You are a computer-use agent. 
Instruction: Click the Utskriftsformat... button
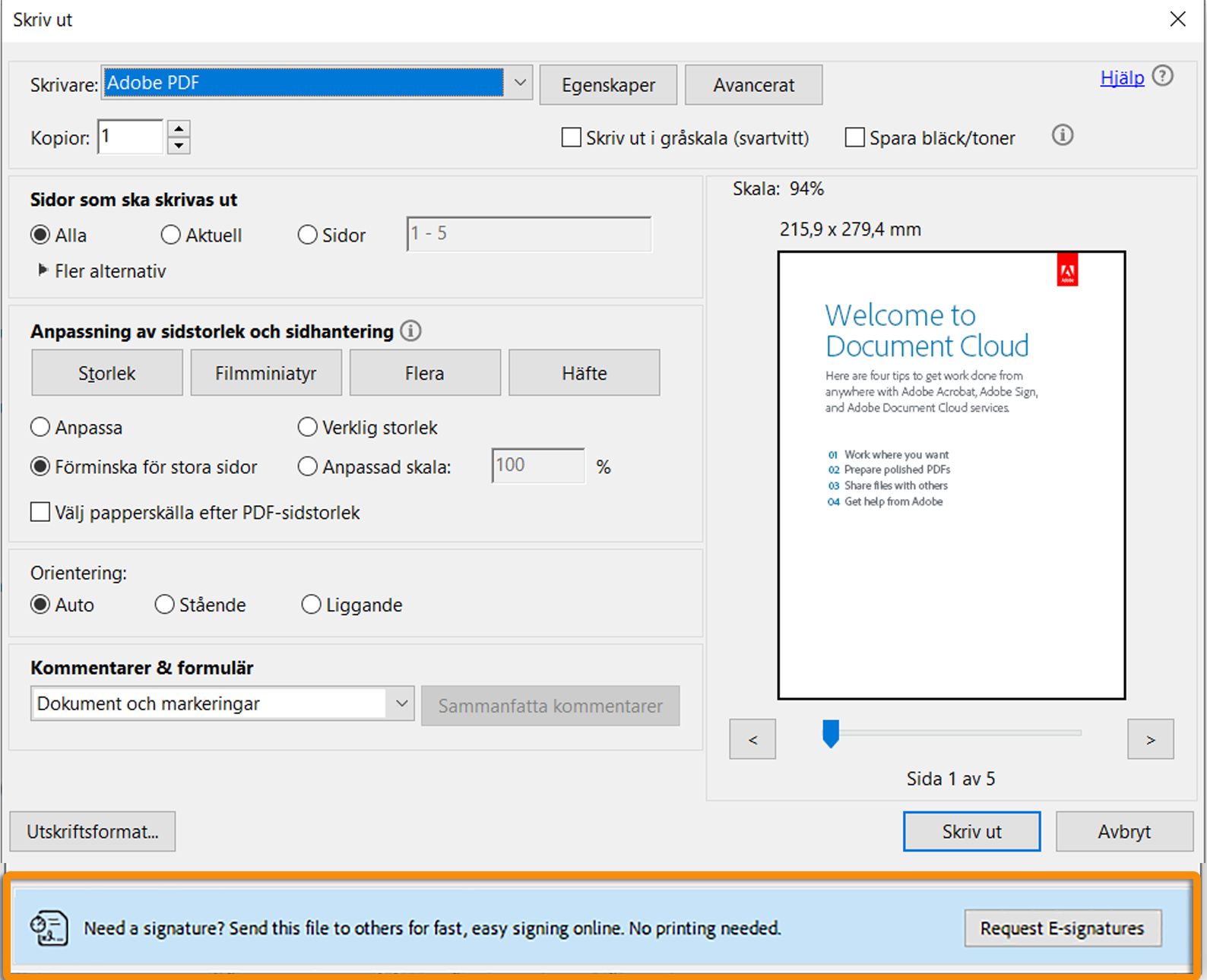93,832
